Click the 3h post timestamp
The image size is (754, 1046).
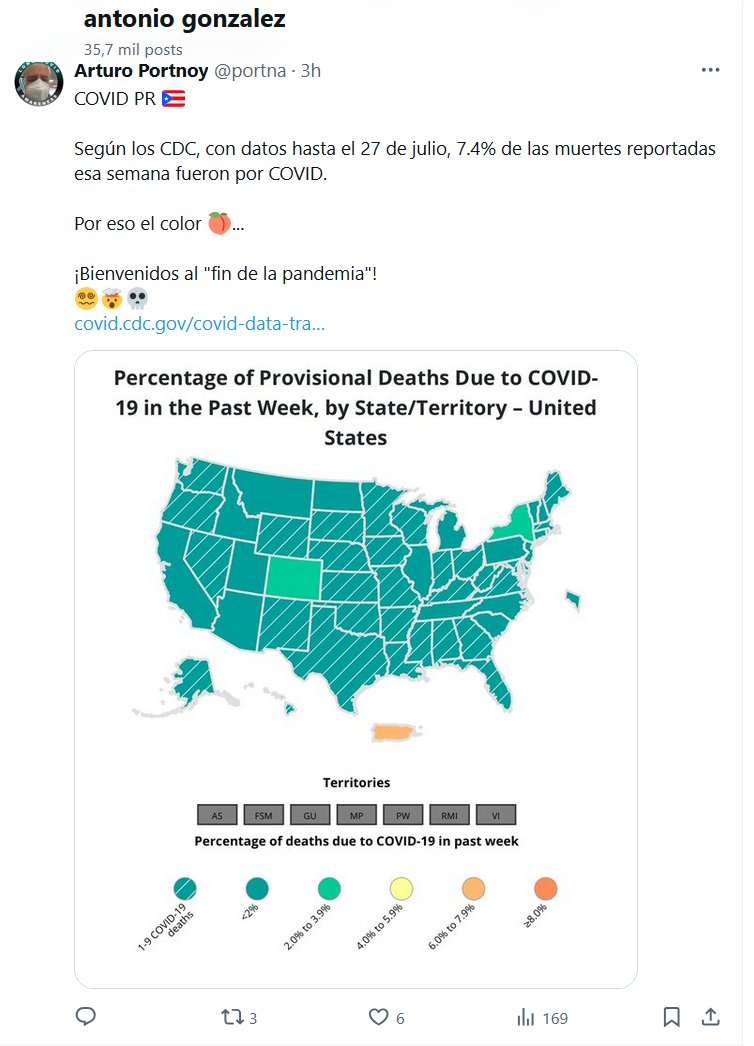click(x=311, y=71)
